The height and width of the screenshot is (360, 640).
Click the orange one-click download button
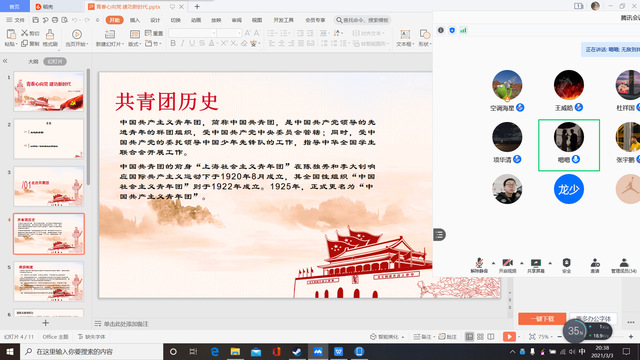click(x=542, y=318)
